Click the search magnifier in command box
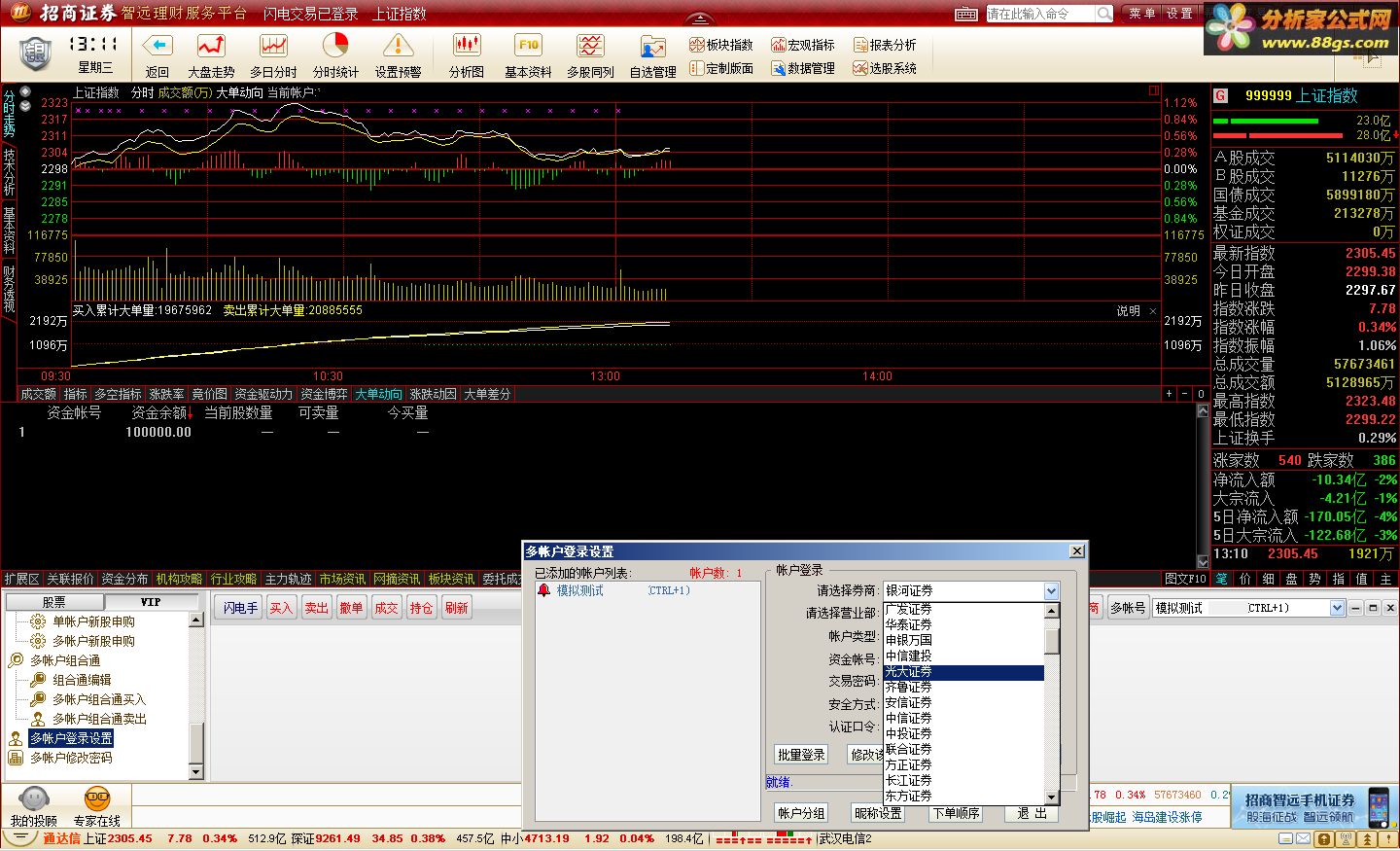1400x851 pixels. coord(1104,14)
